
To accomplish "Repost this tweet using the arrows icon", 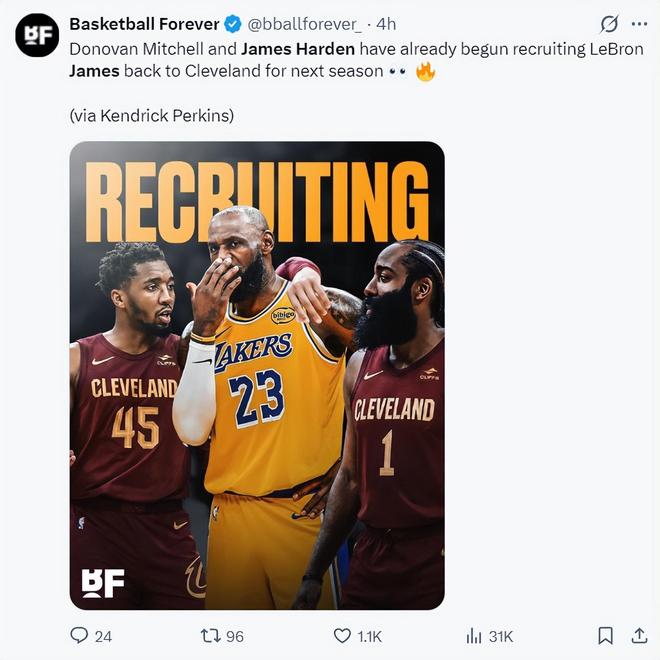I will [x=210, y=635].
